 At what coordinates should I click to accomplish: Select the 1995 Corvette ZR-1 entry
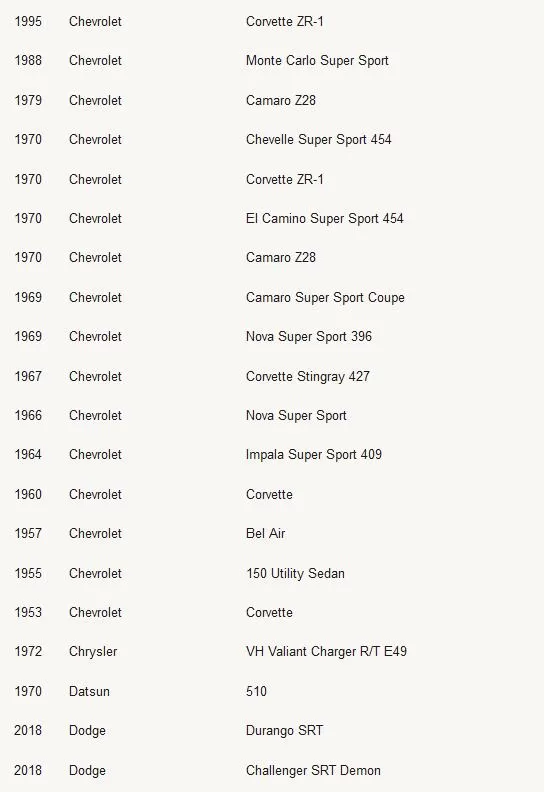click(284, 21)
